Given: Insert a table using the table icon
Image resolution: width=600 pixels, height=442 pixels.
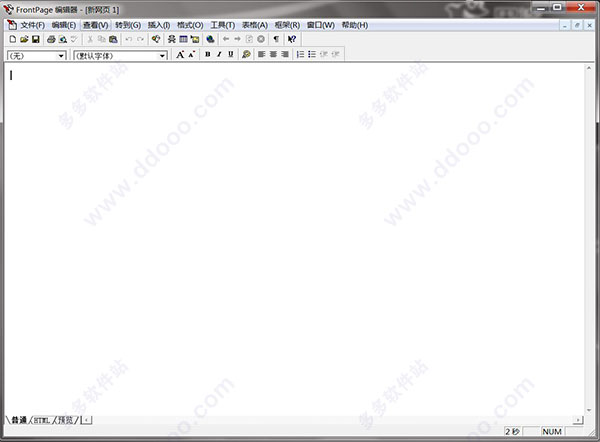Looking at the screenshot, I should click(x=183, y=39).
